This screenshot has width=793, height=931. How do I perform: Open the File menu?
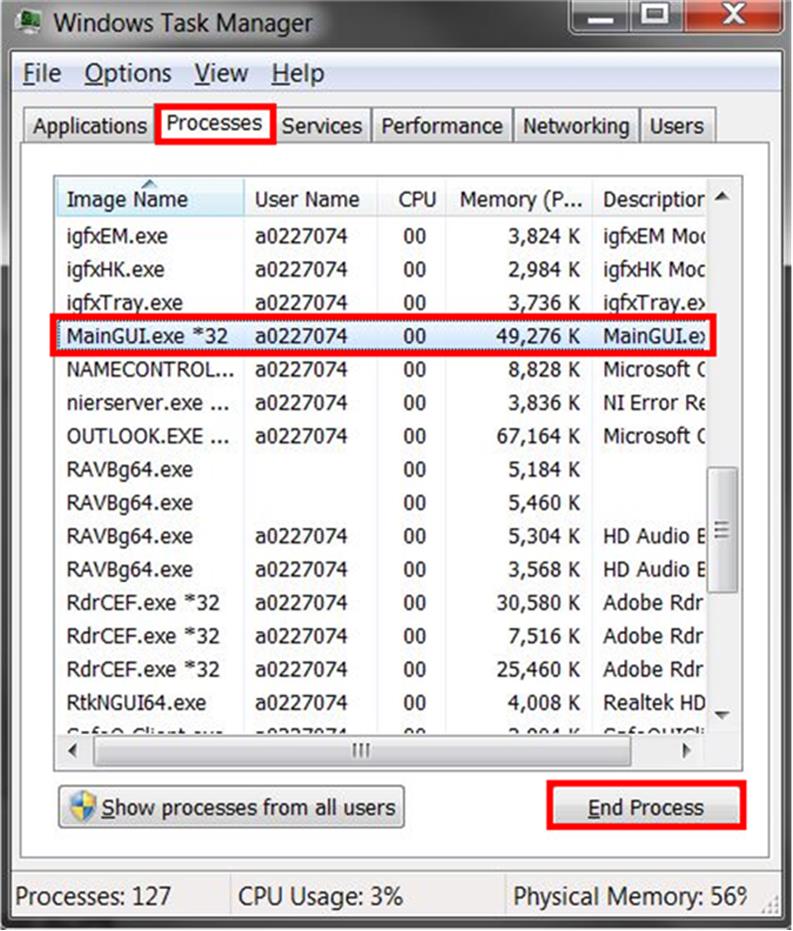42,74
